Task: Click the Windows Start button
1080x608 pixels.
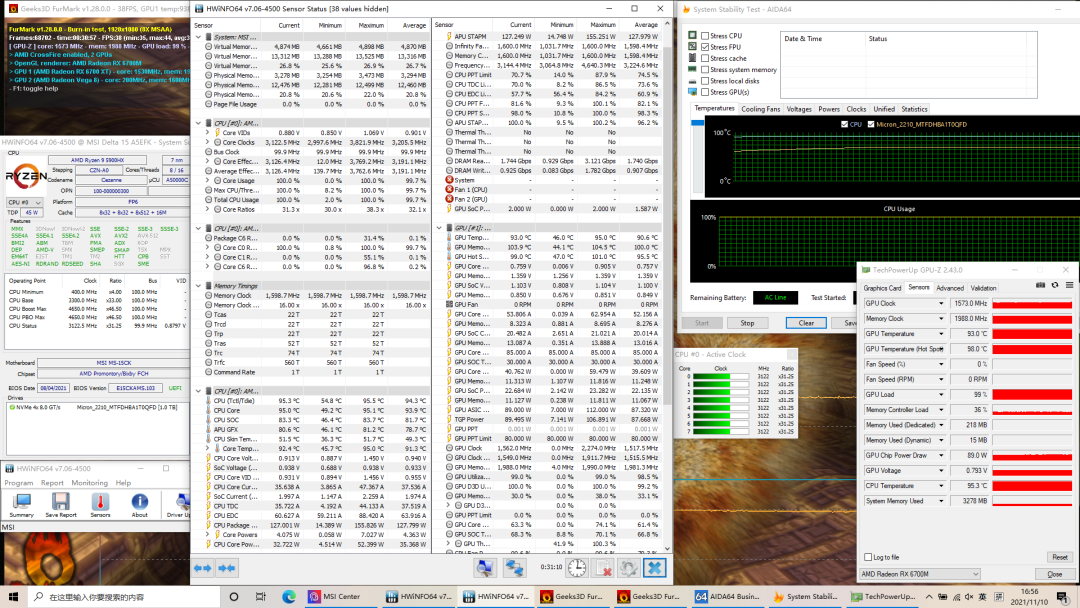Action: click(13, 597)
